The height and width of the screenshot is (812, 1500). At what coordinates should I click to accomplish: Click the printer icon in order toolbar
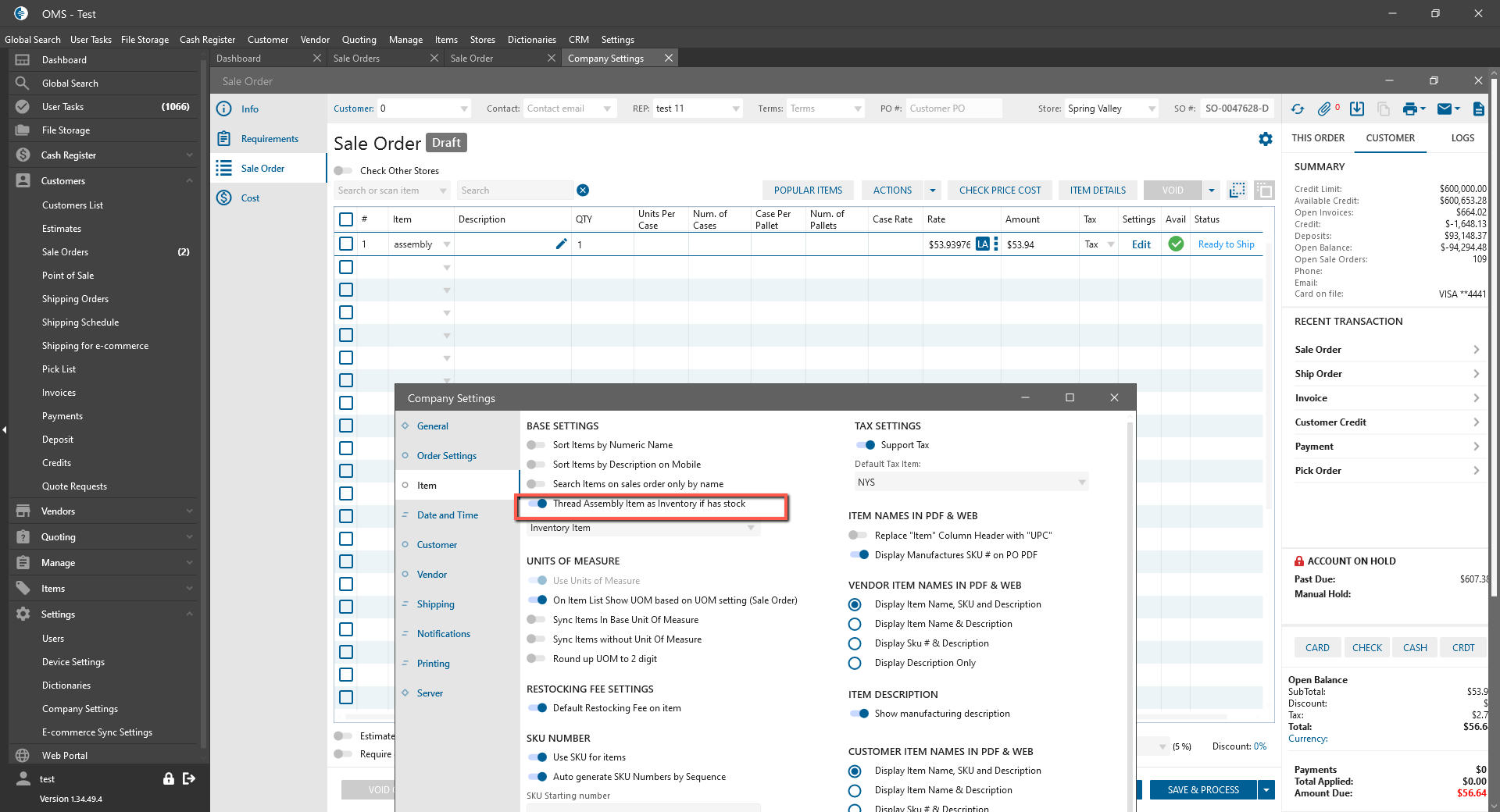[1409, 109]
